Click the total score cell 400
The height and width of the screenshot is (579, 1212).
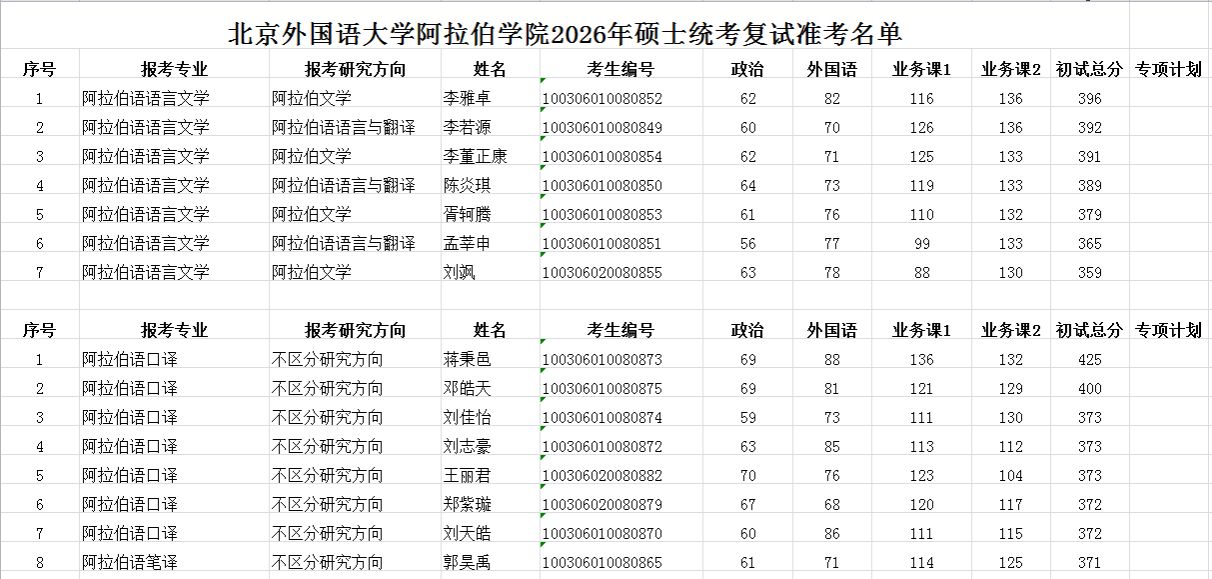(1089, 389)
